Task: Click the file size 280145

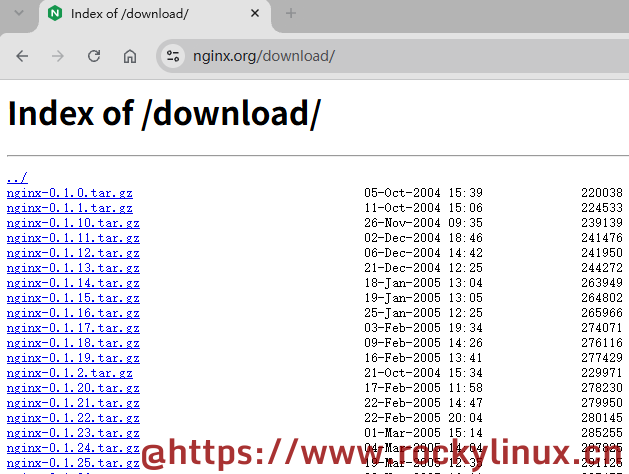Action: (602, 418)
